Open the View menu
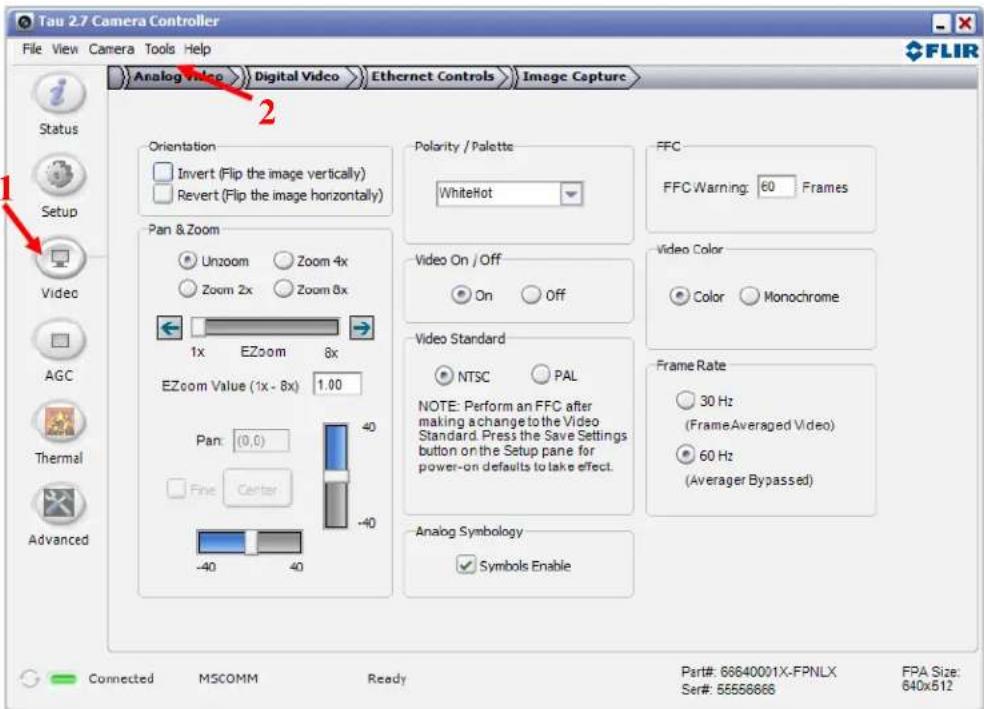Image resolution: width=984 pixels, height=709 pixels. (x=65, y=49)
